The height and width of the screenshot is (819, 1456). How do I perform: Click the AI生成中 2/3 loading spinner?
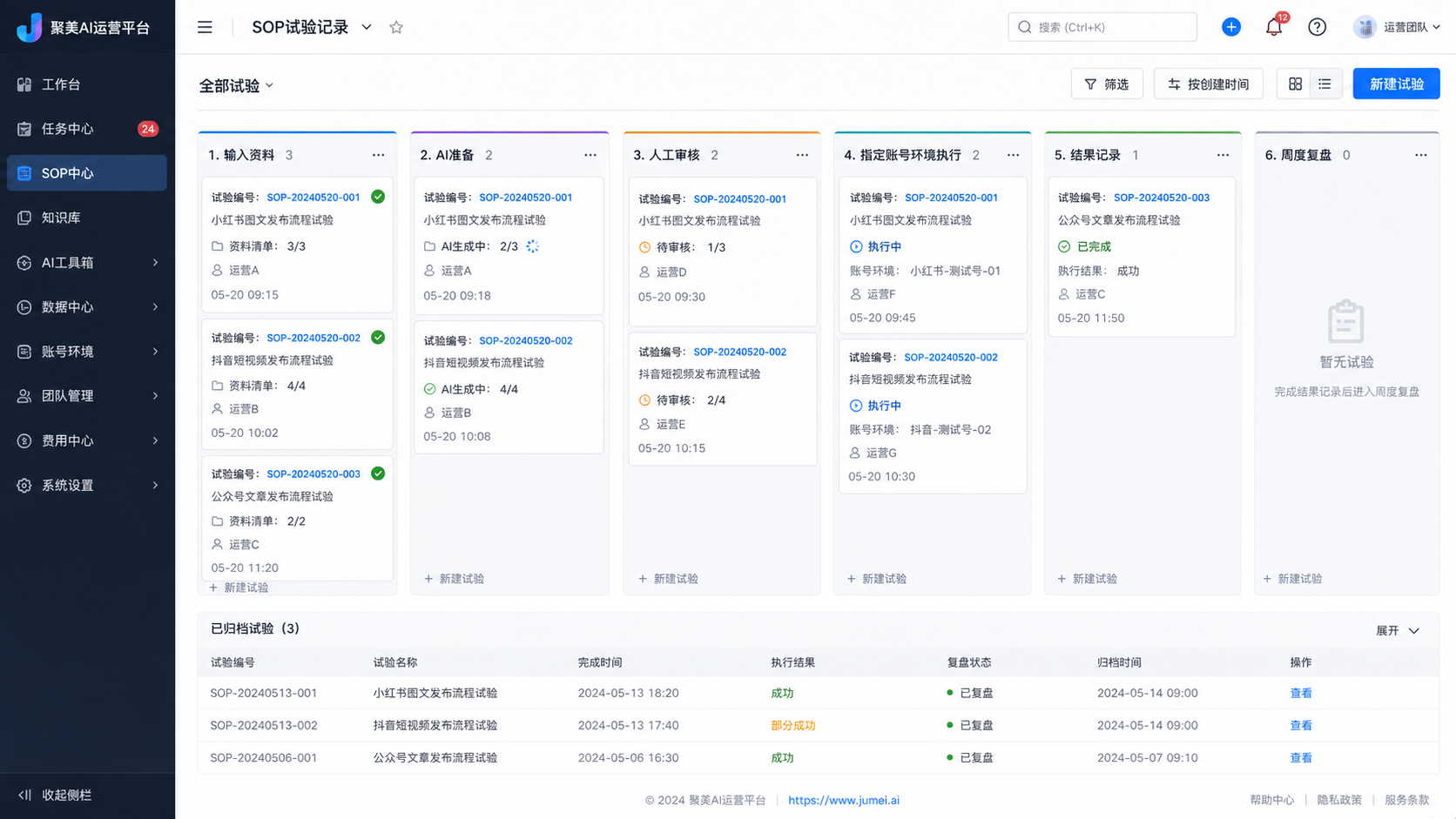tap(533, 246)
